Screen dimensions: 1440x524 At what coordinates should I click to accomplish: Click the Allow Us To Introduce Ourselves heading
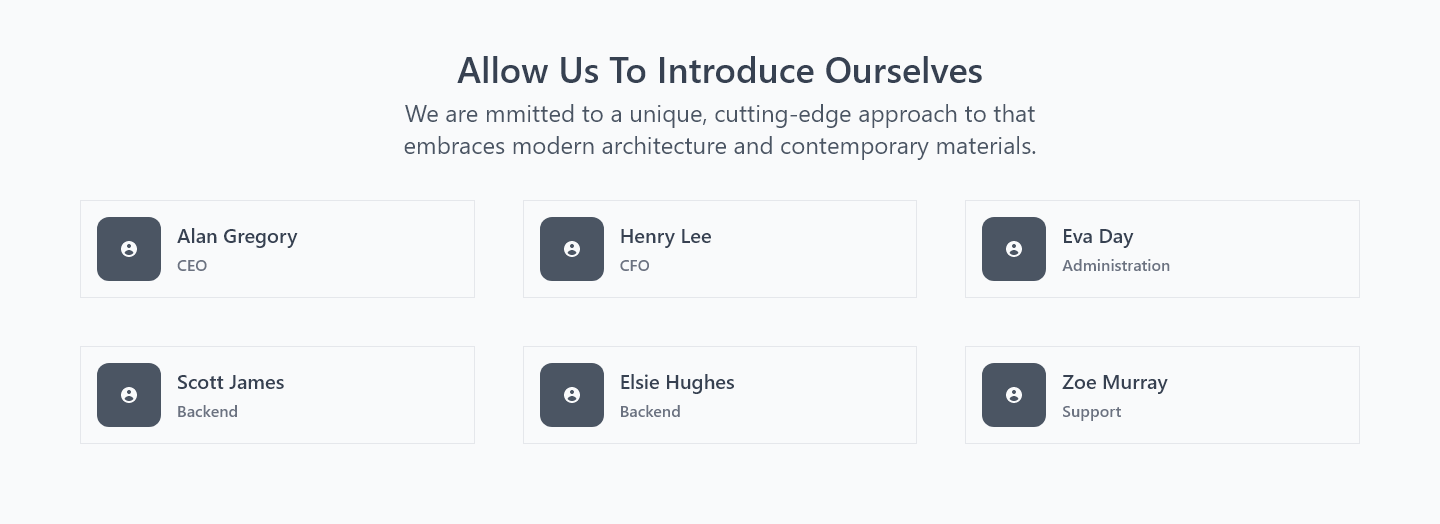720,71
